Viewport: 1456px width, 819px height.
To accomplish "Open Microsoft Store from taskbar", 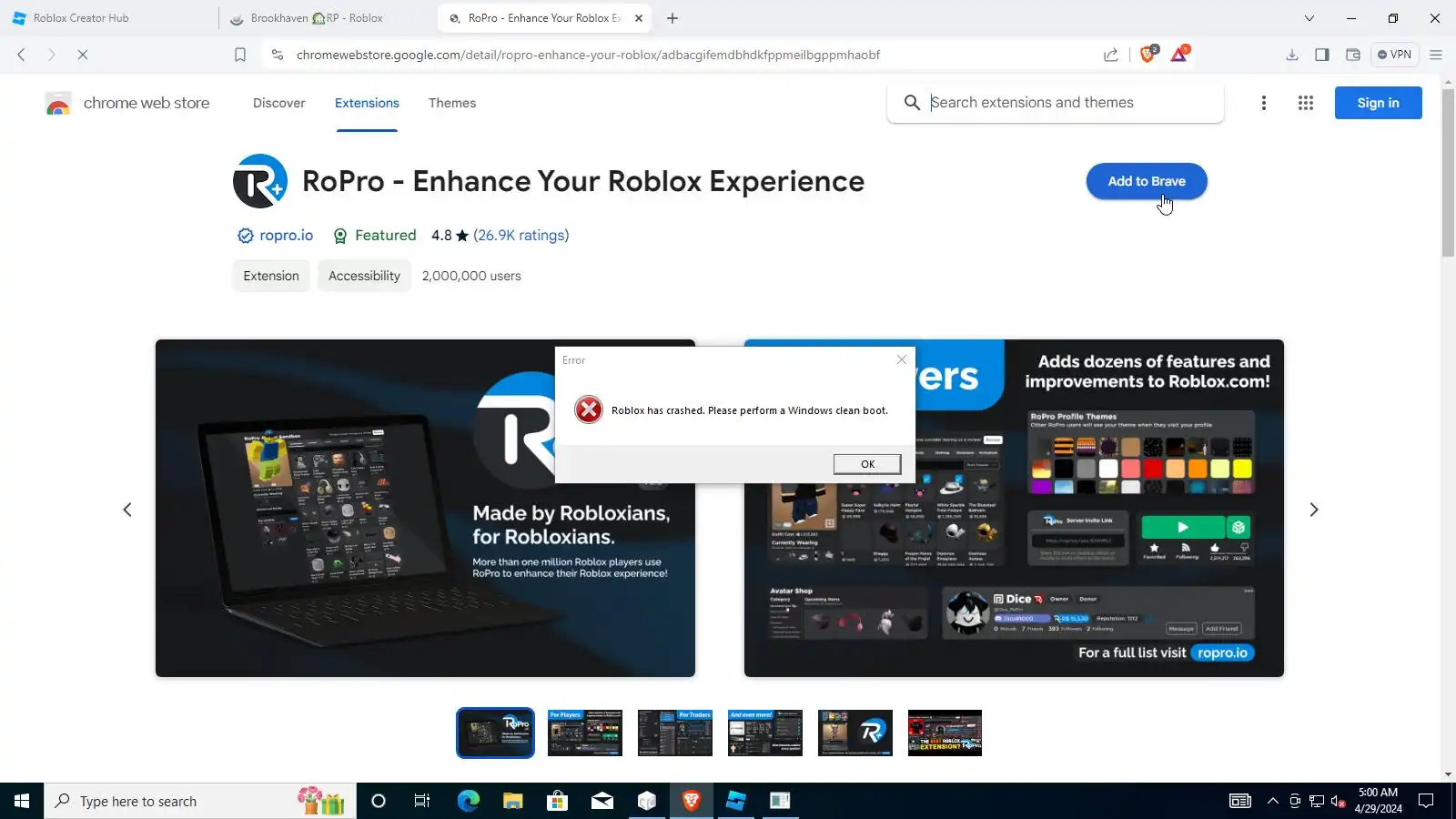I will [557, 801].
